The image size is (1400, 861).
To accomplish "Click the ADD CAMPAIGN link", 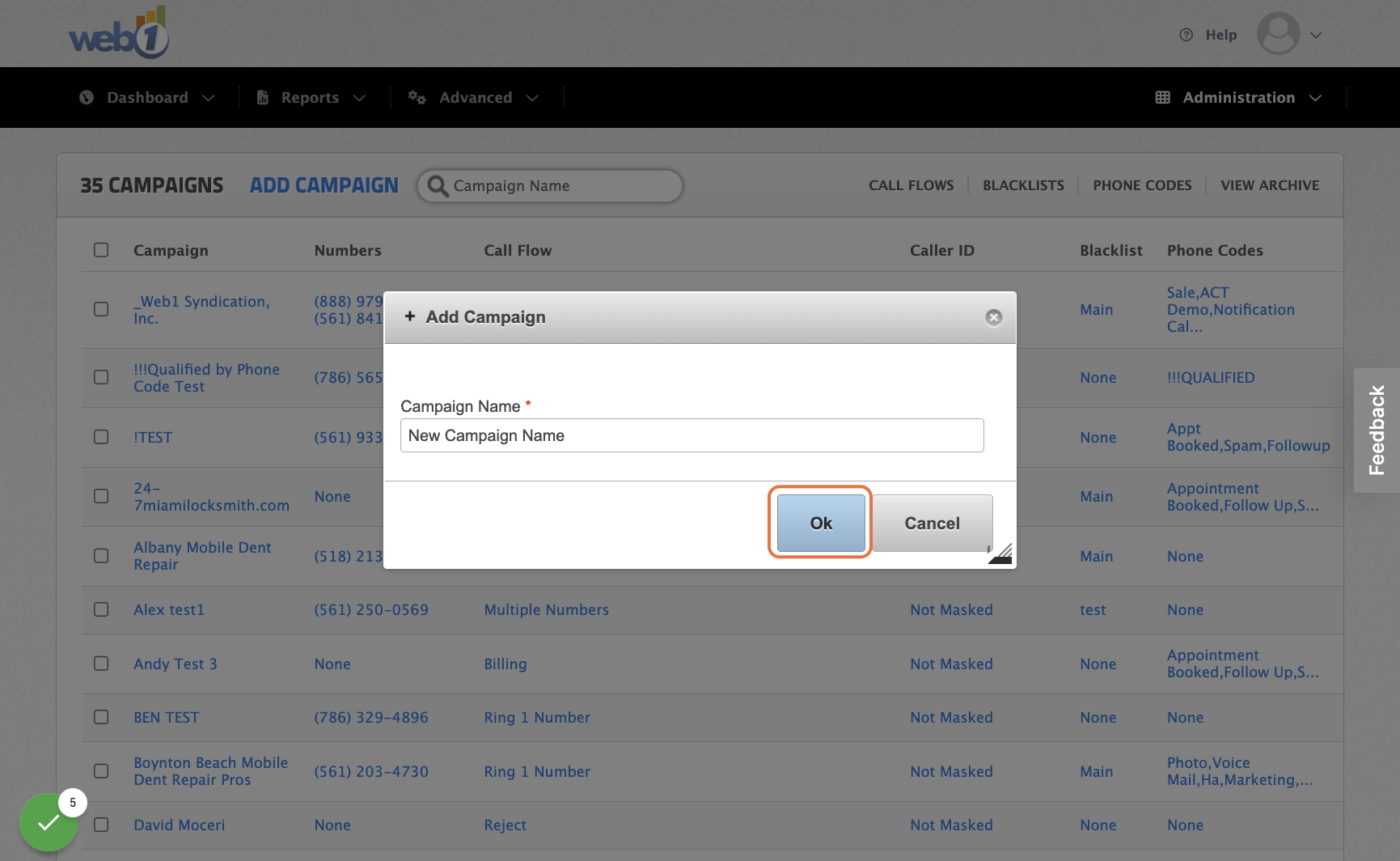I will [324, 185].
